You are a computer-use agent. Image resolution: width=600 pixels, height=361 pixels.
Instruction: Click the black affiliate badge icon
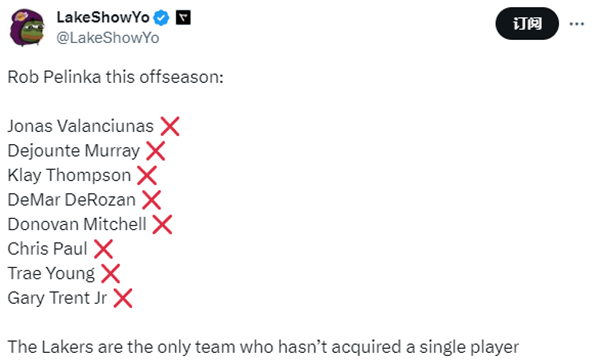coord(183,18)
